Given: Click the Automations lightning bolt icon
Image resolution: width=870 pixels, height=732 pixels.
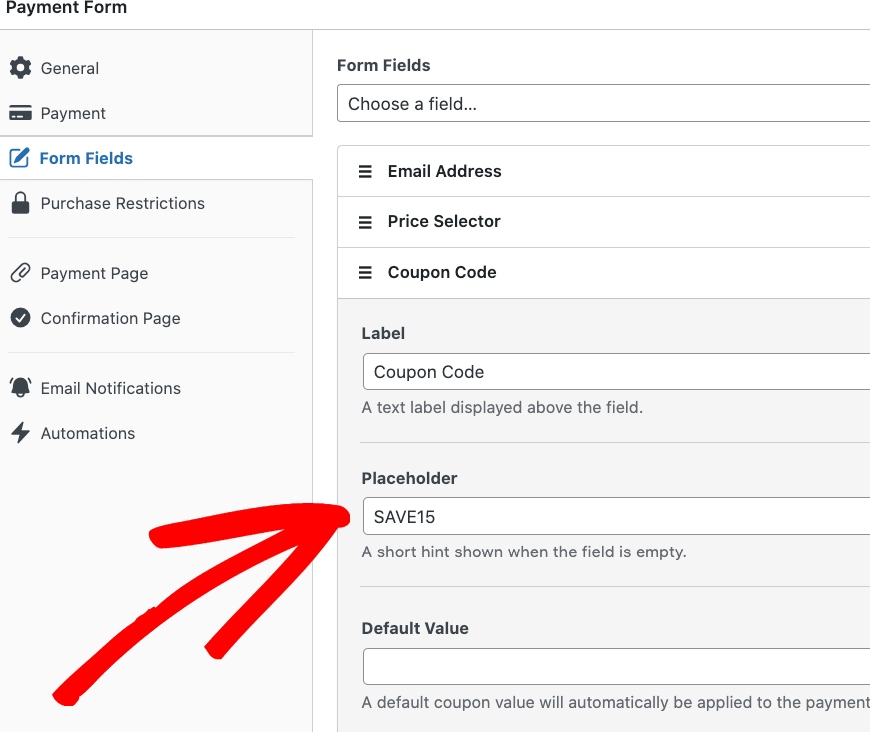Looking at the screenshot, I should [x=20, y=433].
